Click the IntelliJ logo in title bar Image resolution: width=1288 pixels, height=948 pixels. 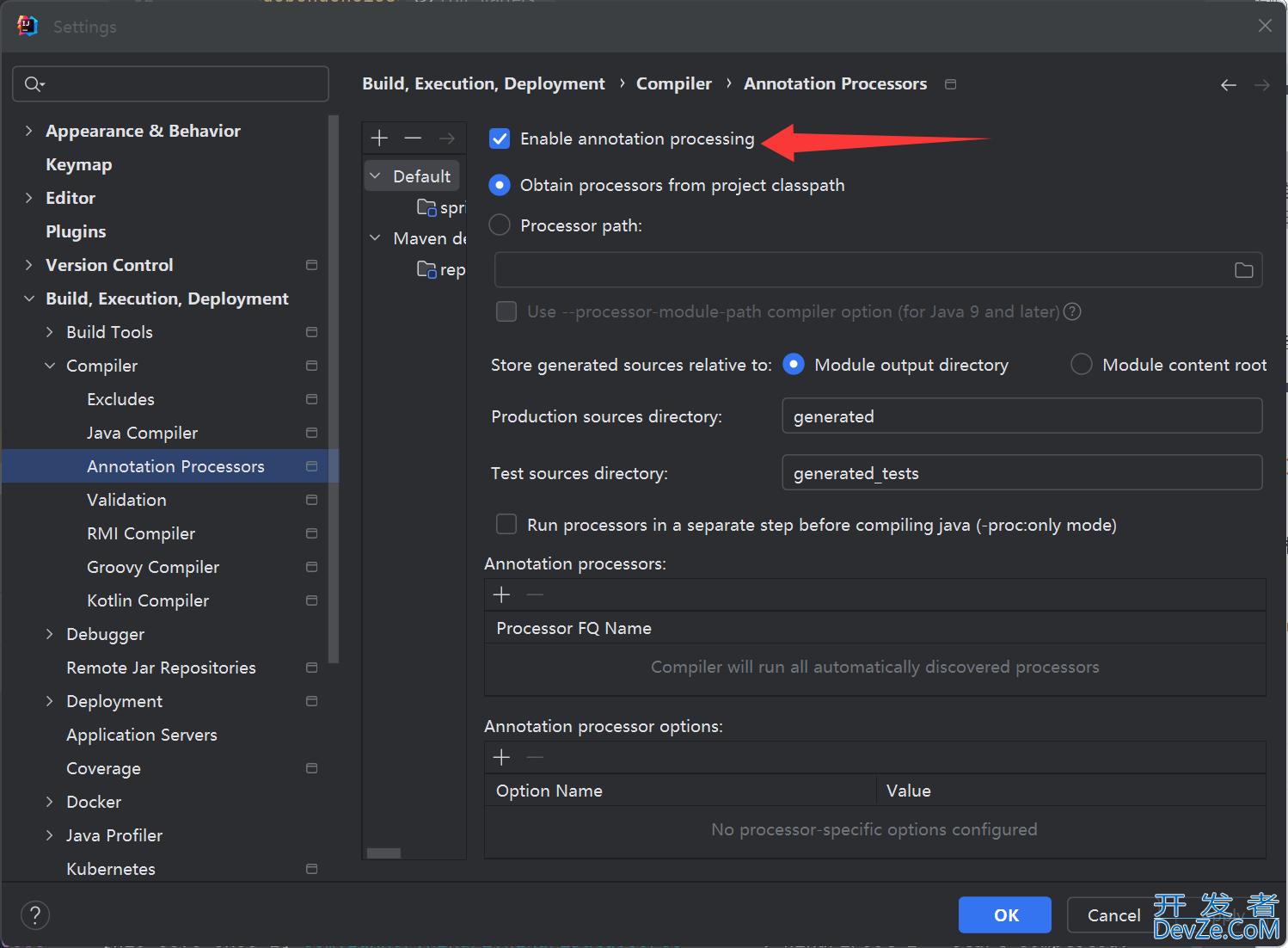[x=28, y=26]
